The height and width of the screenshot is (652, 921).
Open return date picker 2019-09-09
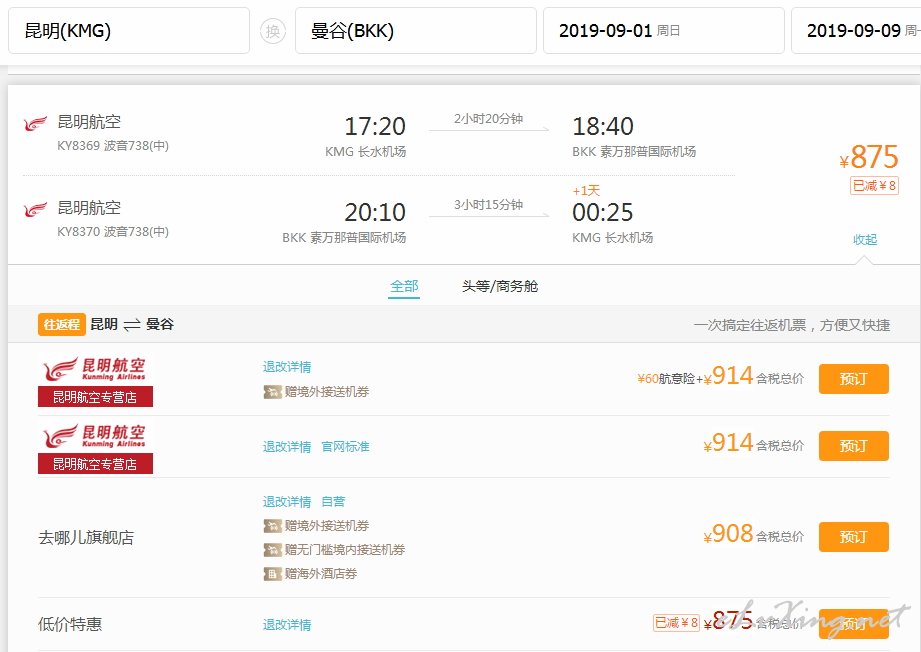pyautogui.click(x=856, y=31)
